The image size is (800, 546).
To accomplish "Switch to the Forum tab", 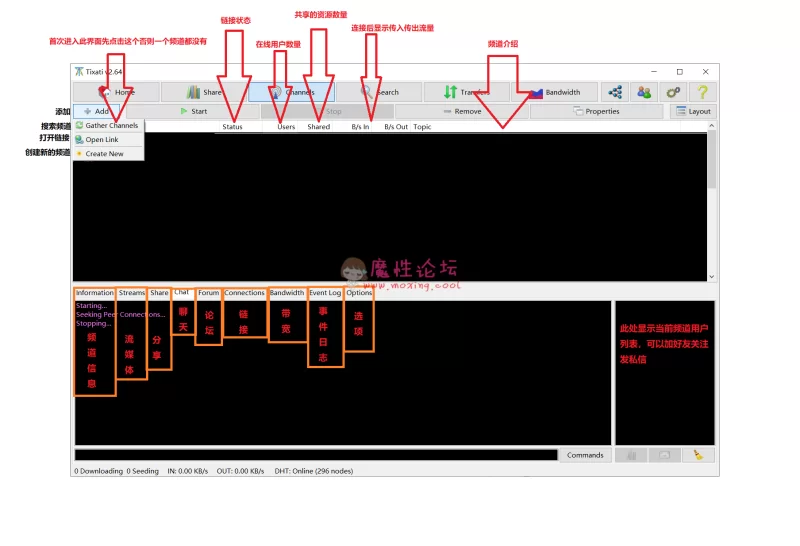I will tap(209, 293).
